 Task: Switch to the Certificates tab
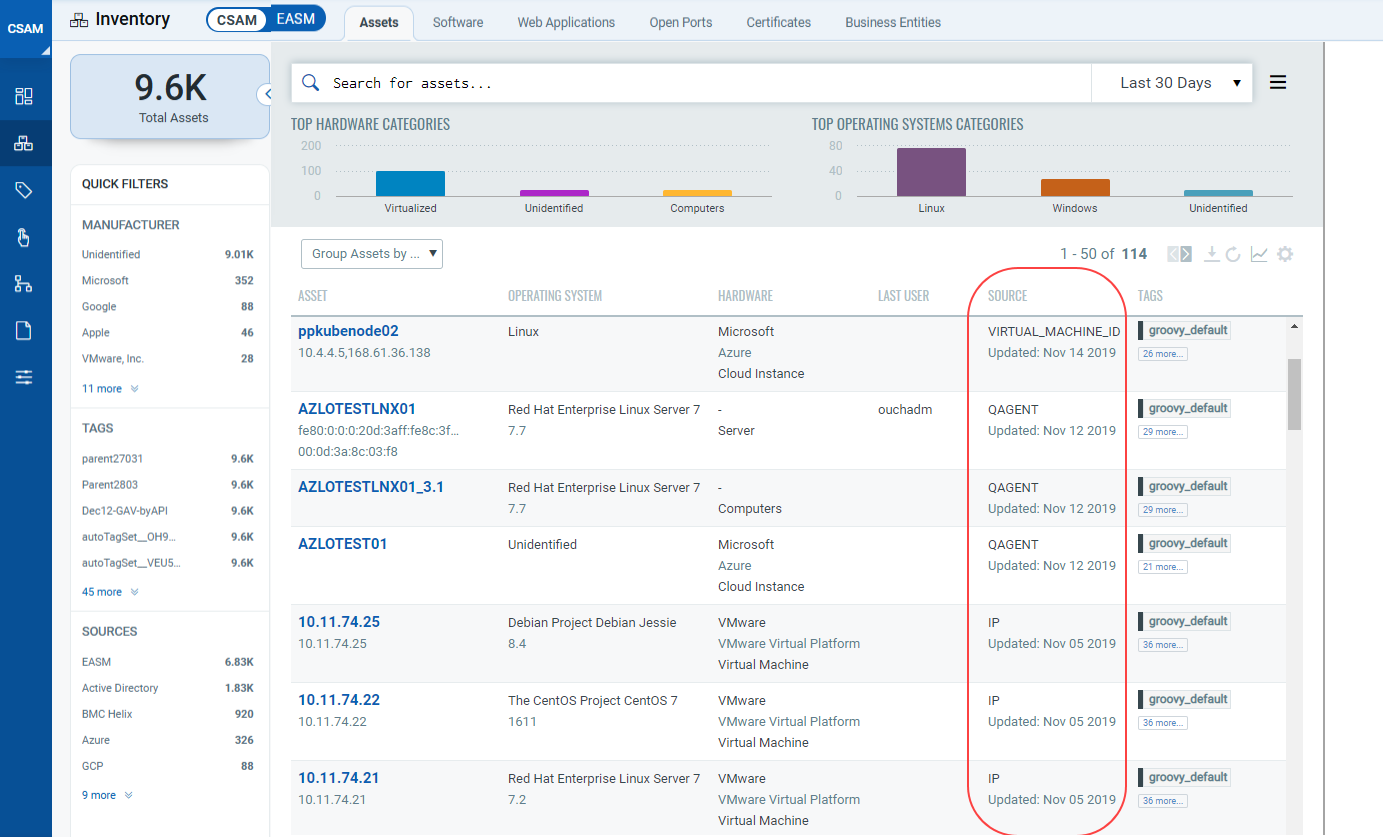tap(779, 22)
